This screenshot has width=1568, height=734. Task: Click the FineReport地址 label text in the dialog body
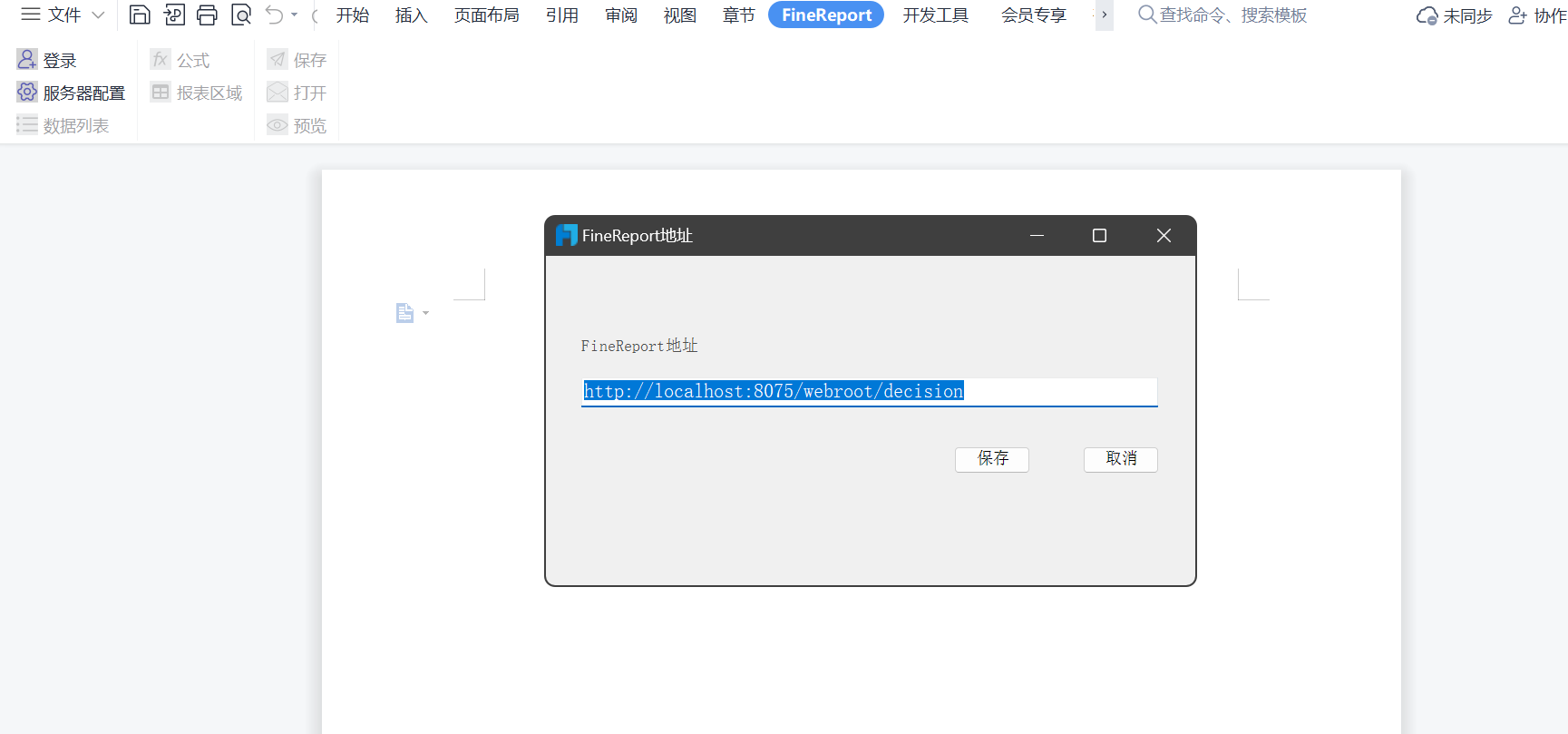coord(639,346)
